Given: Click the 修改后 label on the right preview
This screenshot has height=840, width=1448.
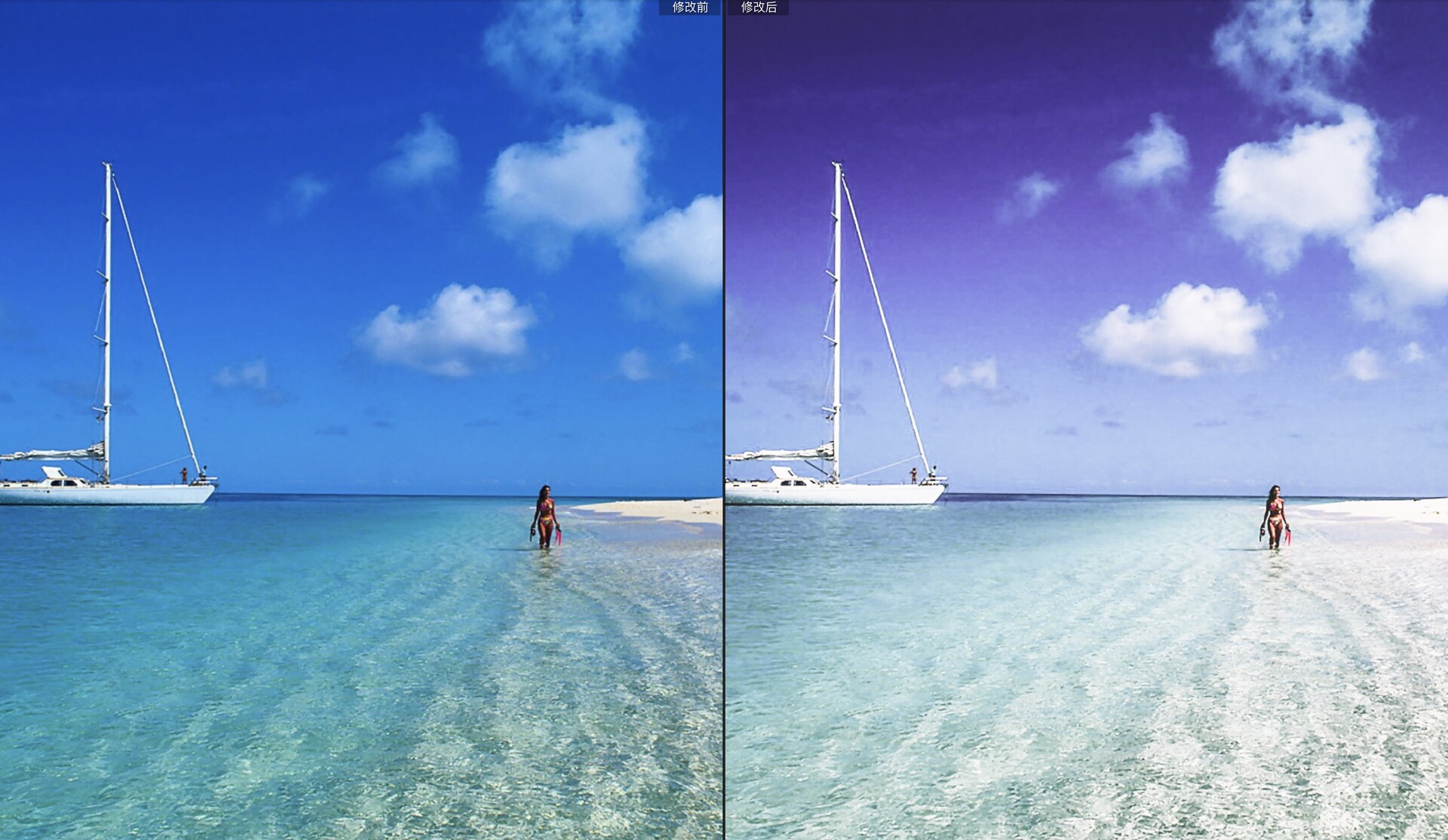Looking at the screenshot, I should [x=759, y=8].
